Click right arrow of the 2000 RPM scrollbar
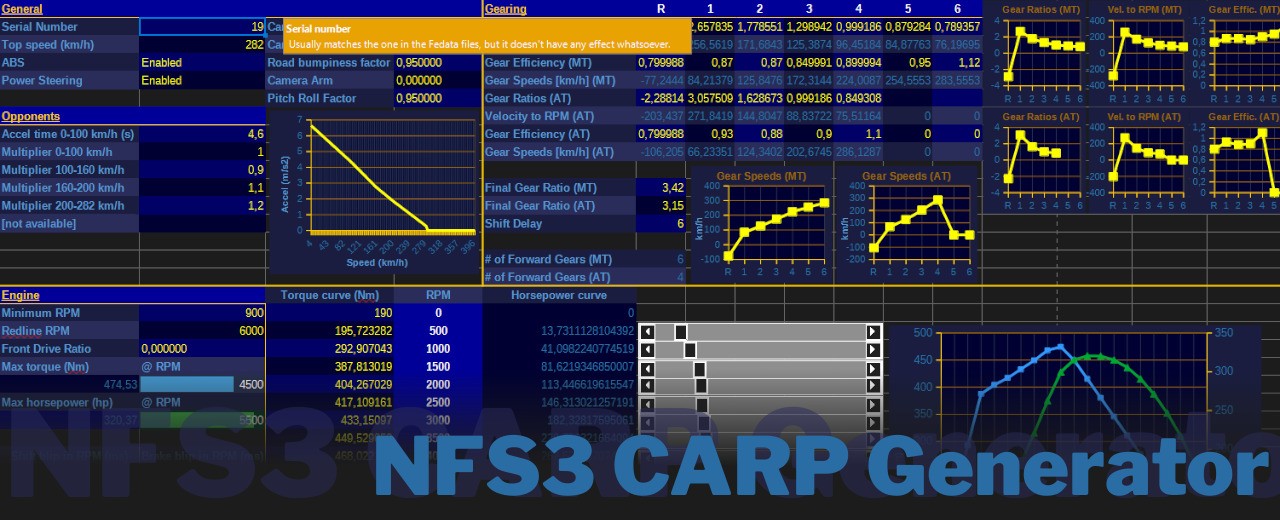The width and height of the screenshot is (1280, 520). pyautogui.click(x=874, y=386)
